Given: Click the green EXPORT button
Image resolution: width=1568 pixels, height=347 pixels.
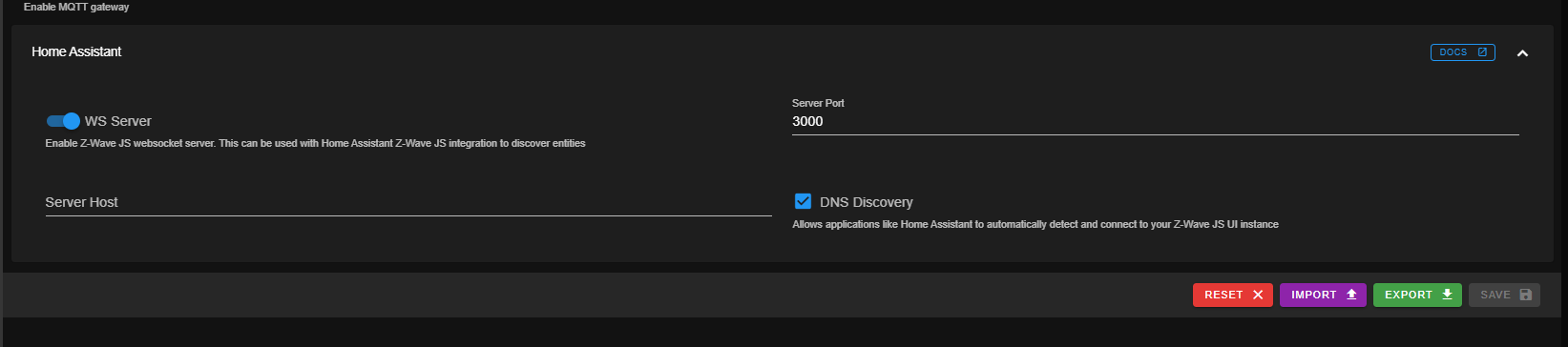Looking at the screenshot, I should pos(1417,295).
